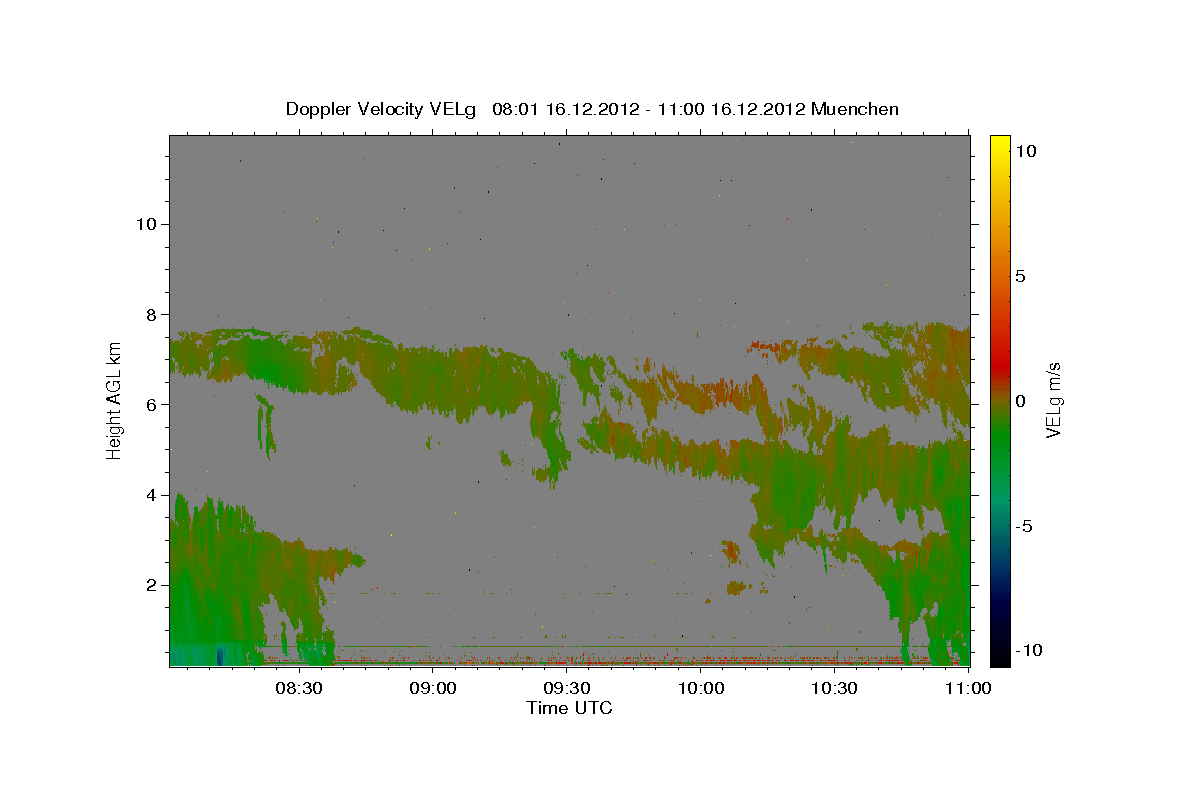1200x800 pixels.
Task: Click the blue low-level velocity patch near 08:10
Action: (x=219, y=655)
